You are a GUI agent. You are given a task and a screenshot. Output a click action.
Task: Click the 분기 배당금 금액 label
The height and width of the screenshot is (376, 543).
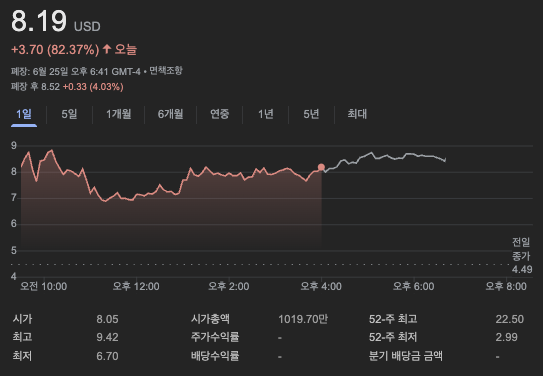click(406, 356)
